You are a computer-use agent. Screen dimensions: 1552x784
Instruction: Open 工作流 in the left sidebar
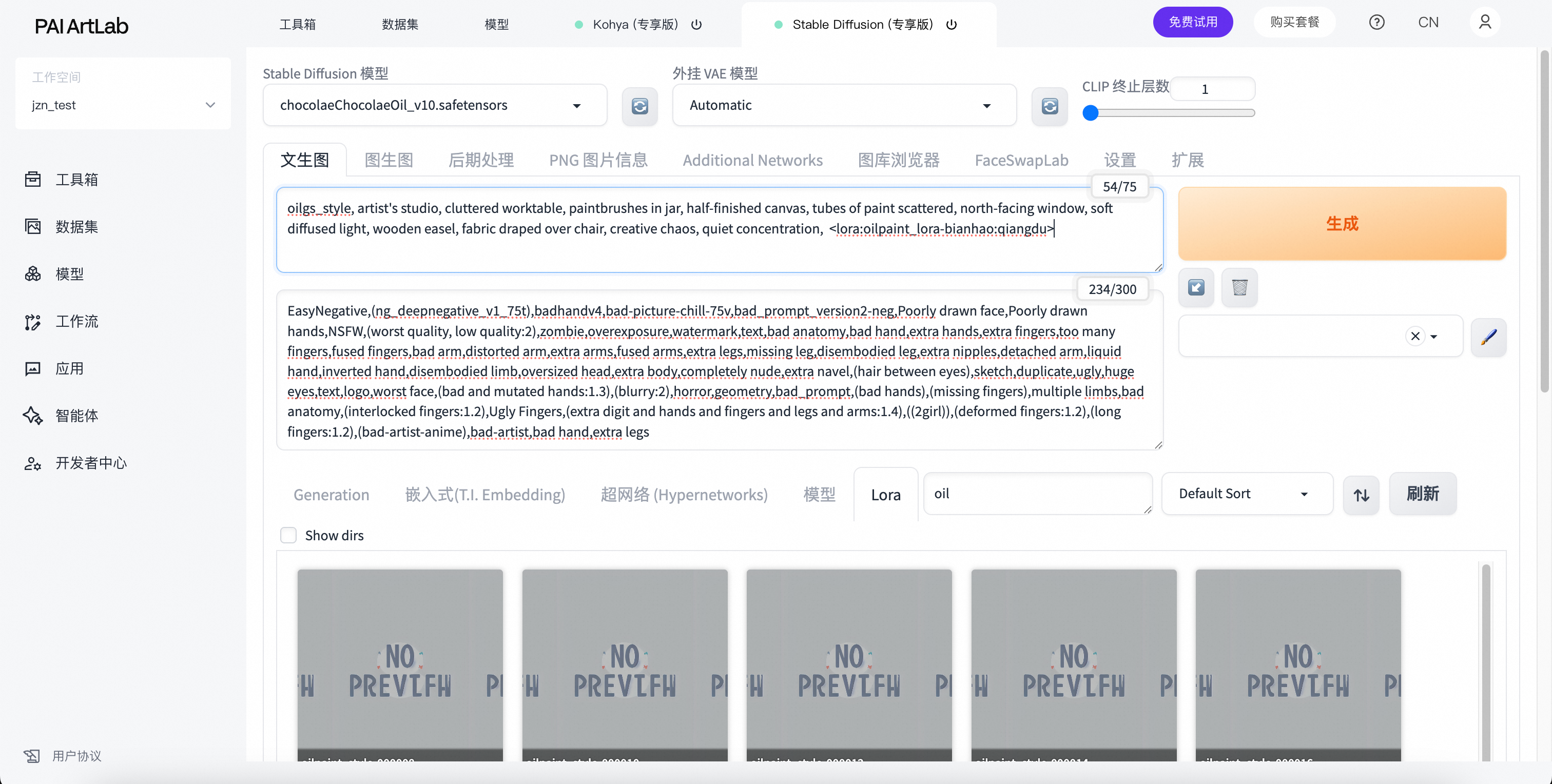[x=76, y=322]
